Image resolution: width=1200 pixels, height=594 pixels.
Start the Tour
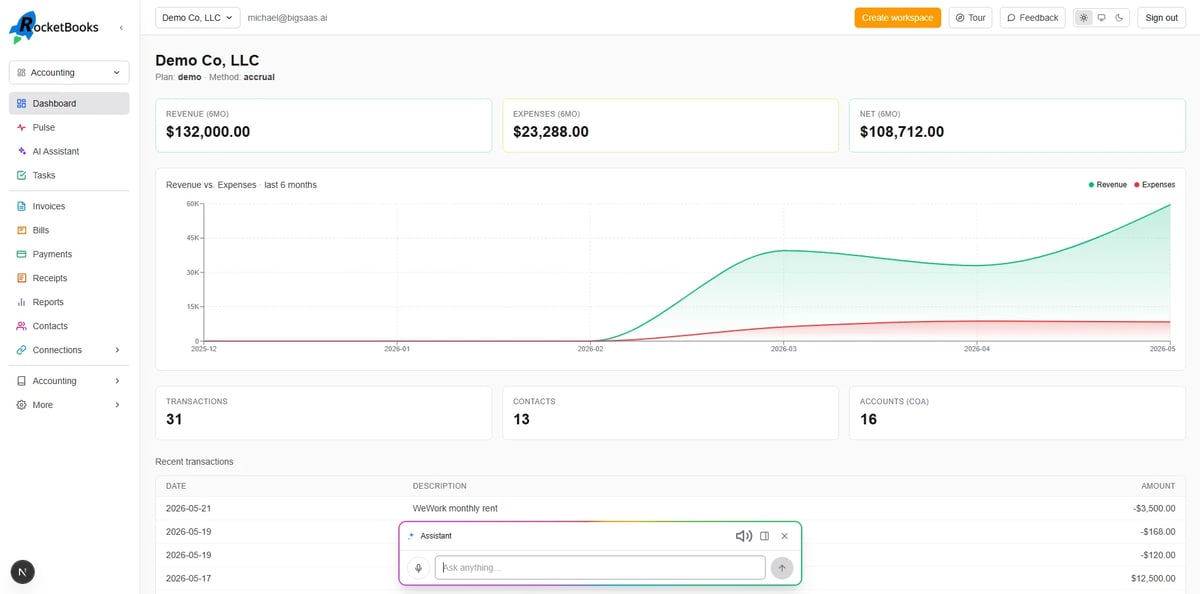970,17
